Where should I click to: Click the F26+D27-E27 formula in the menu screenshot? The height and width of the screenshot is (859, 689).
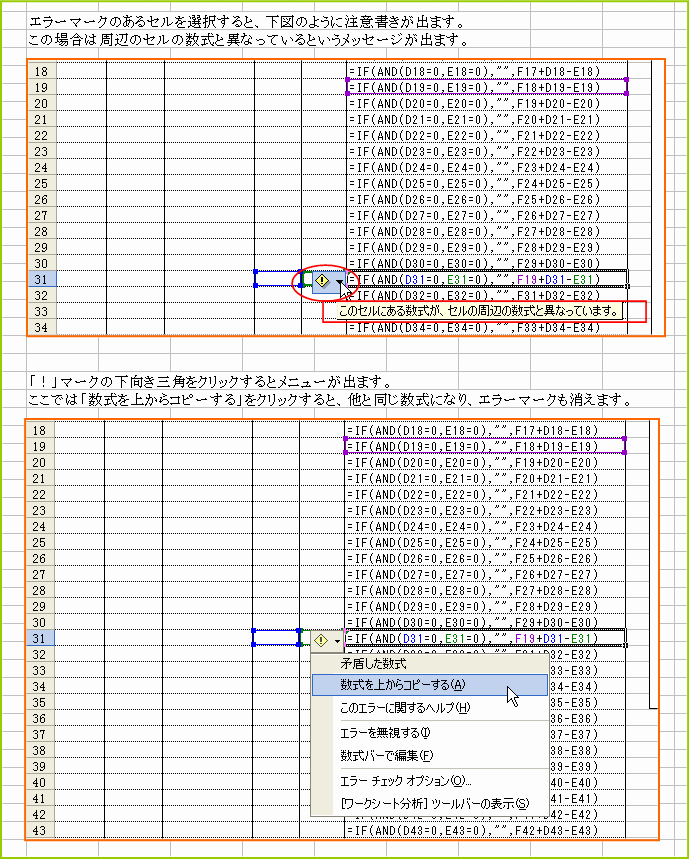[485, 574]
